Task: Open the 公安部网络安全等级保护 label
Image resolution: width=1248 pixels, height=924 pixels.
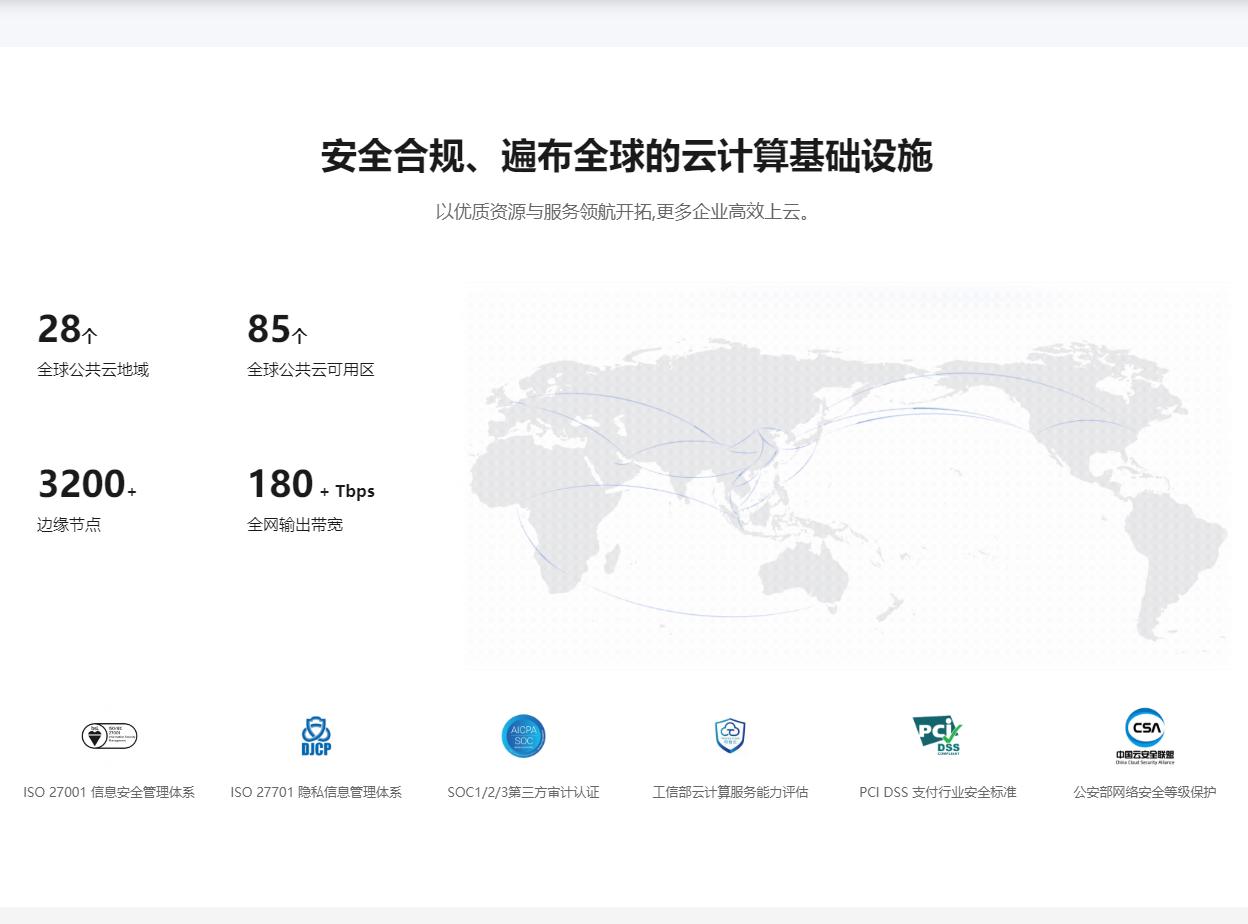Action: click(x=1145, y=792)
